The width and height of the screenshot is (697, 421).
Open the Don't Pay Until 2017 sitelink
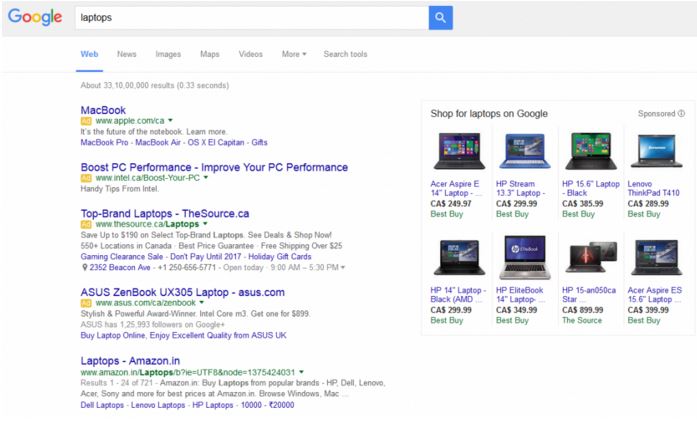[x=205, y=257]
